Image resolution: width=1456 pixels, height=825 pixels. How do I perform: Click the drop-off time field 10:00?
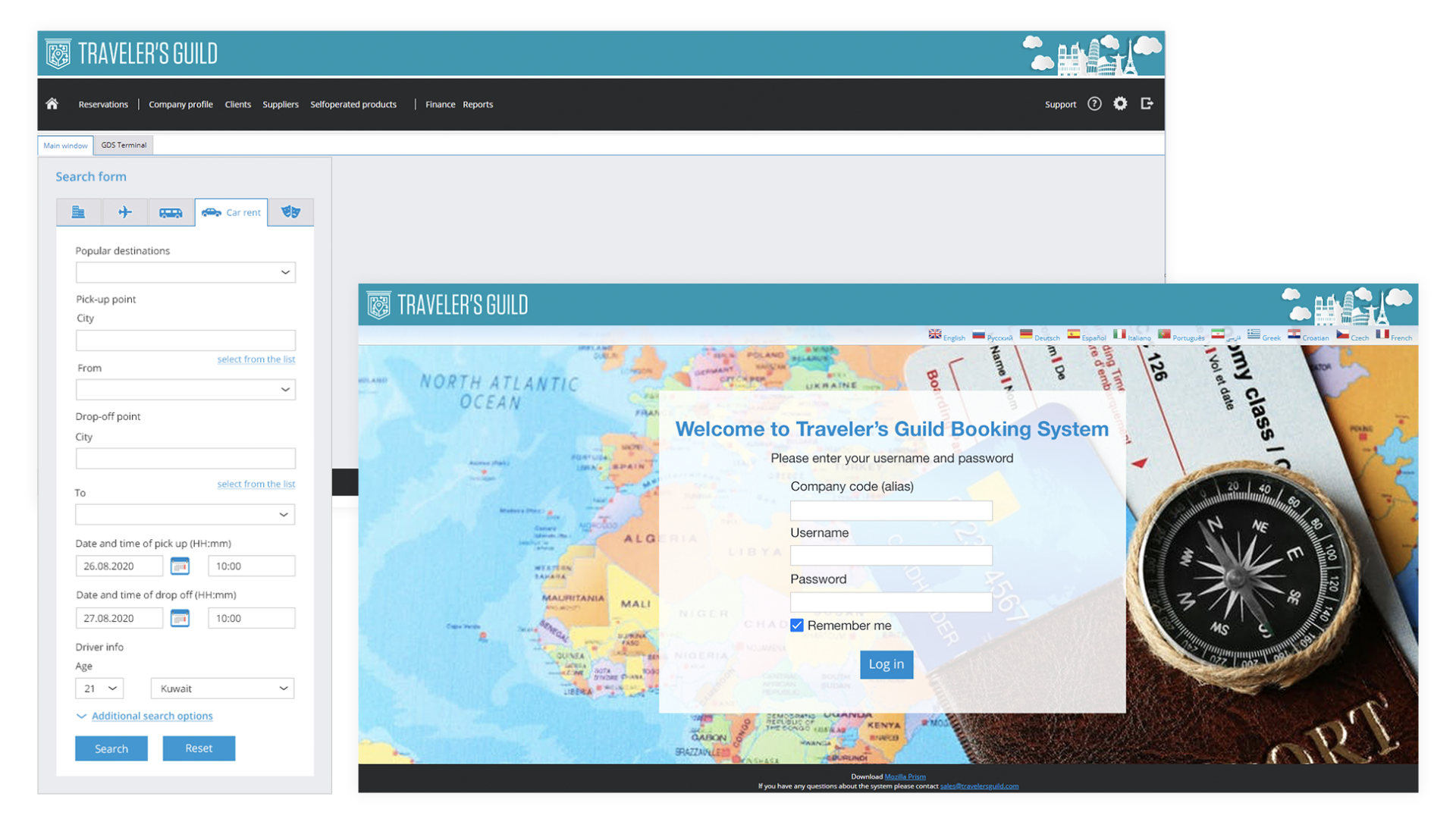[252, 618]
